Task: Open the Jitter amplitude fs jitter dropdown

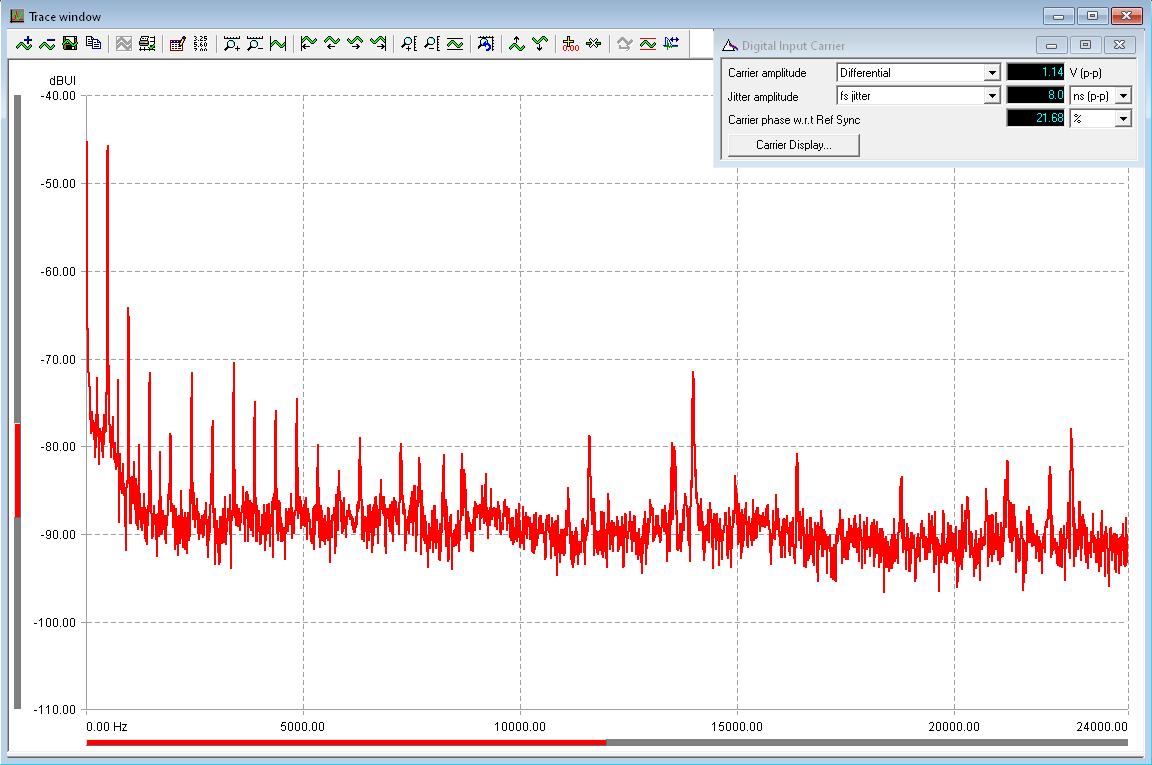Action: (991, 96)
